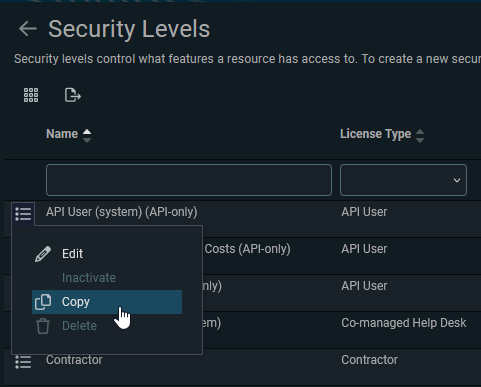
Task: Click the copy pages icon in menu
Action: 43,302
